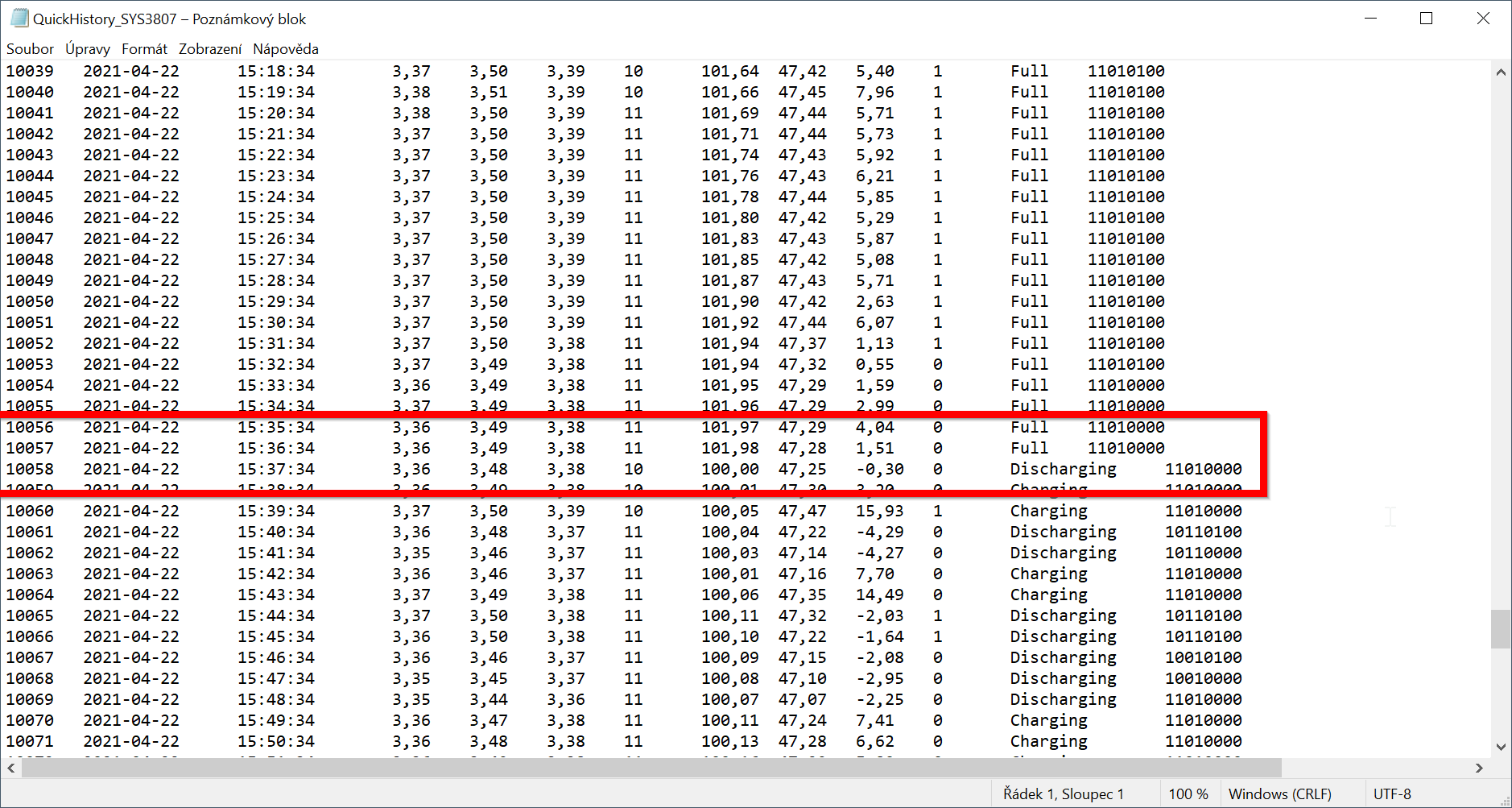Click 10110100 code in row 10061
This screenshot has height=808, width=1512.
pyautogui.click(x=1204, y=532)
